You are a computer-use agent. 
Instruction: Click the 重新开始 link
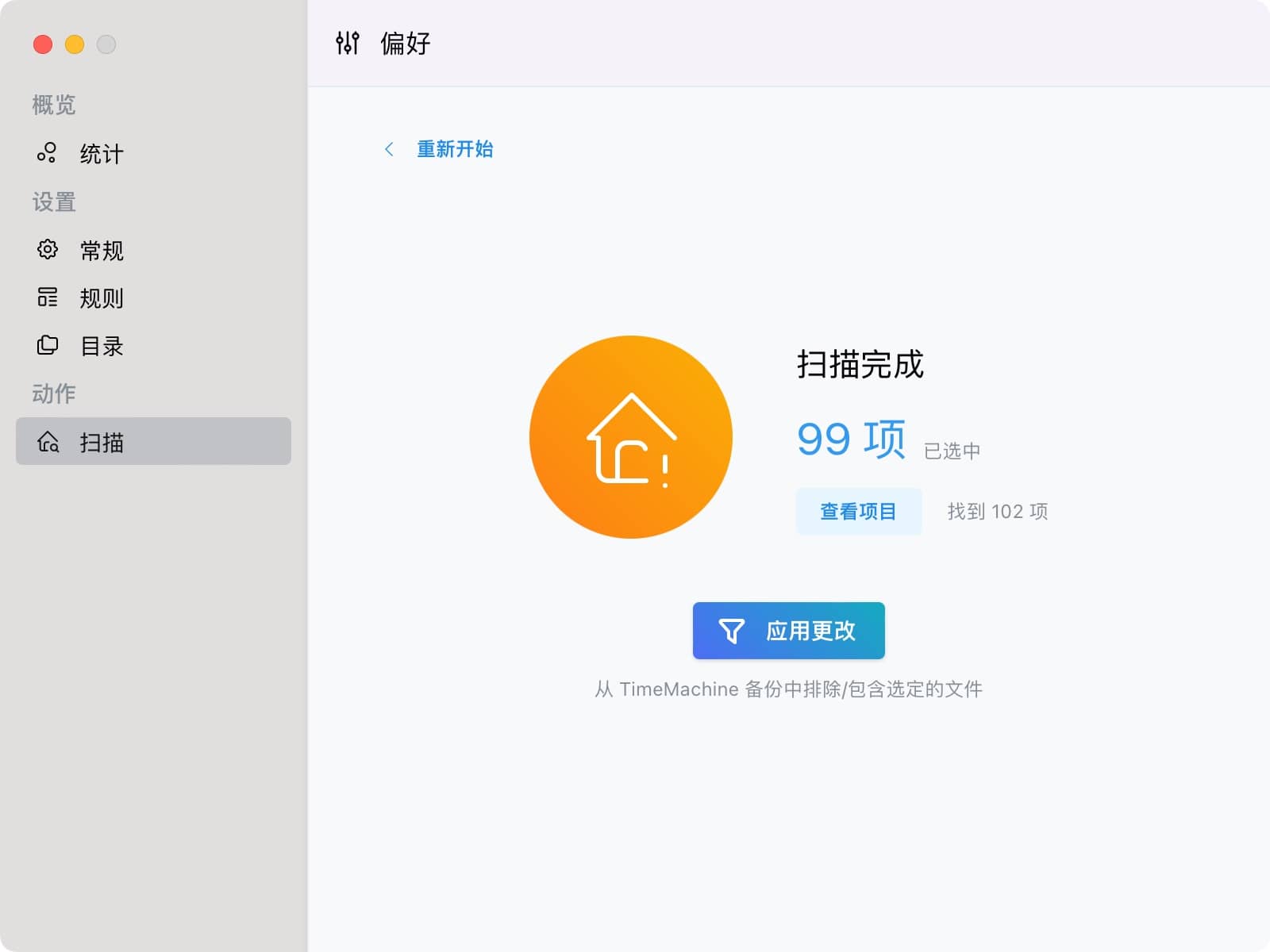(x=455, y=149)
